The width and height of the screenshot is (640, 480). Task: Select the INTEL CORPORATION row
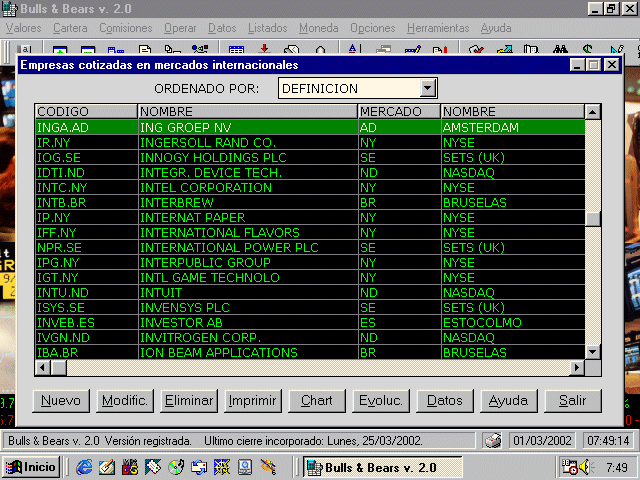pyautogui.click(x=310, y=187)
